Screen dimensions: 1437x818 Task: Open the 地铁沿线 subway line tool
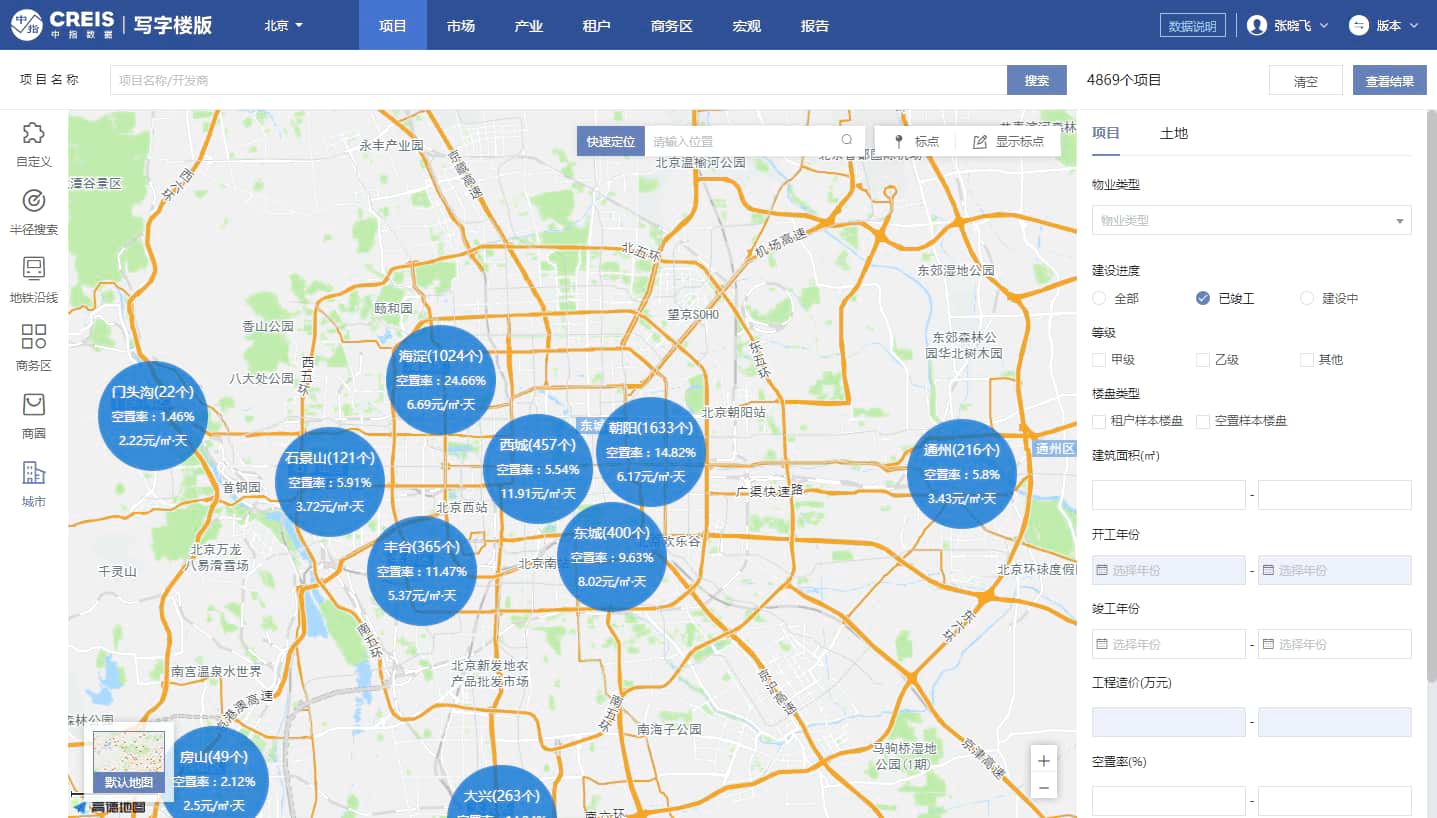coord(33,281)
